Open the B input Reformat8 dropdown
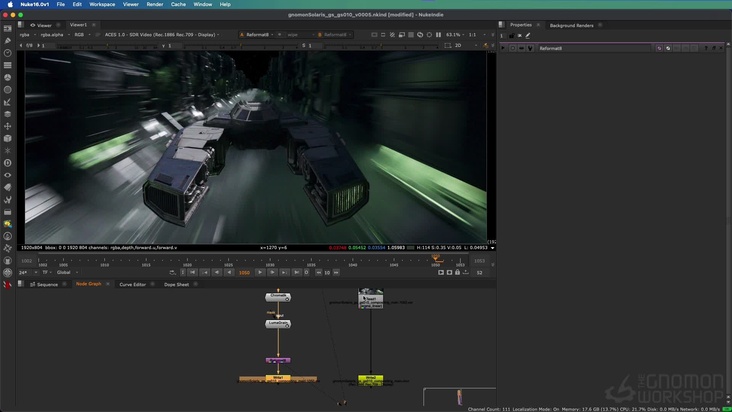The width and height of the screenshot is (732, 412). click(335, 35)
